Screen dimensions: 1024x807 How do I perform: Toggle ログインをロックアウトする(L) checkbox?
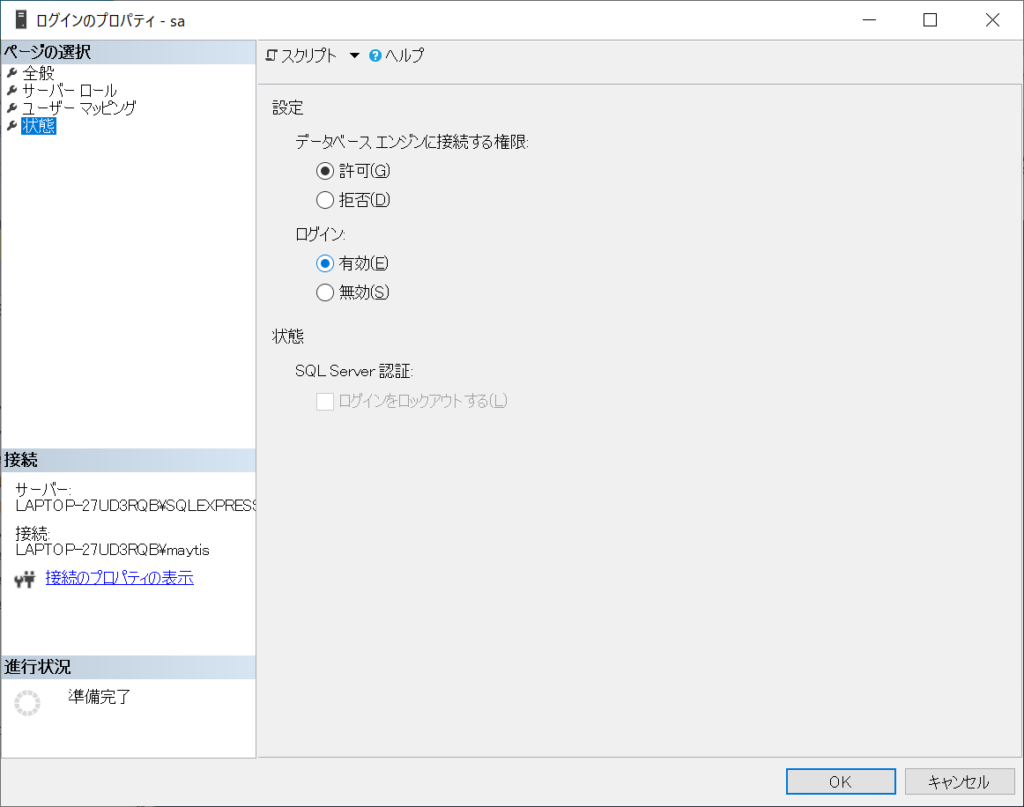[x=325, y=401]
